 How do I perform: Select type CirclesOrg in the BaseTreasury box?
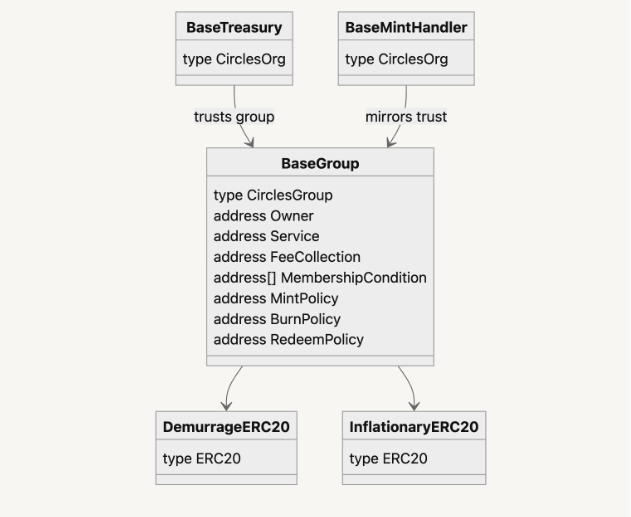[x=234, y=59]
